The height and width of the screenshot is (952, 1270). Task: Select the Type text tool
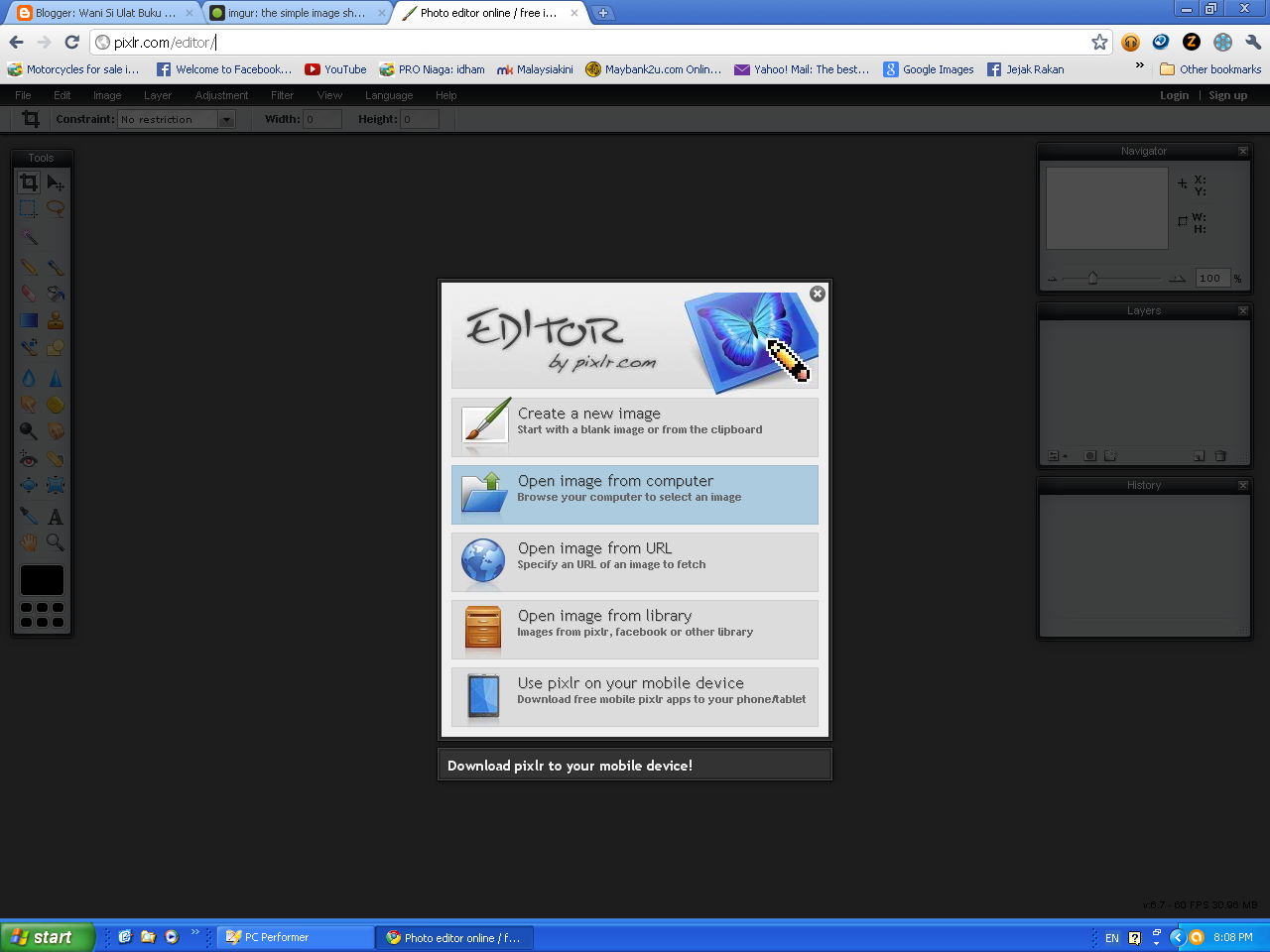pyautogui.click(x=56, y=516)
